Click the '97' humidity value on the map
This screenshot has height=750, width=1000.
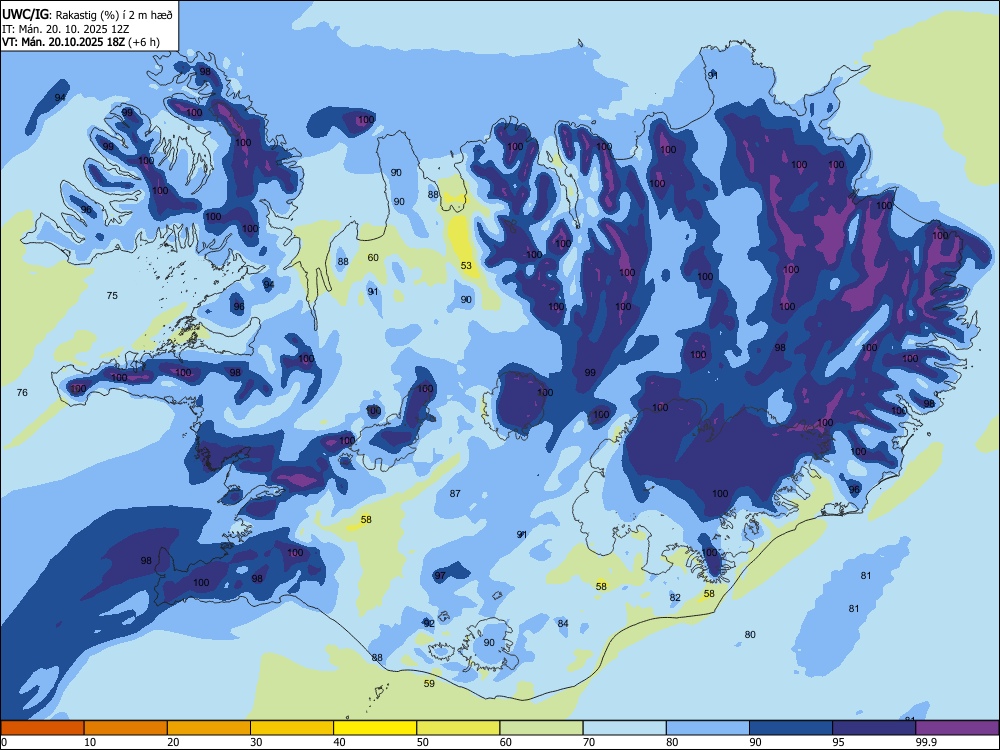coord(440,575)
